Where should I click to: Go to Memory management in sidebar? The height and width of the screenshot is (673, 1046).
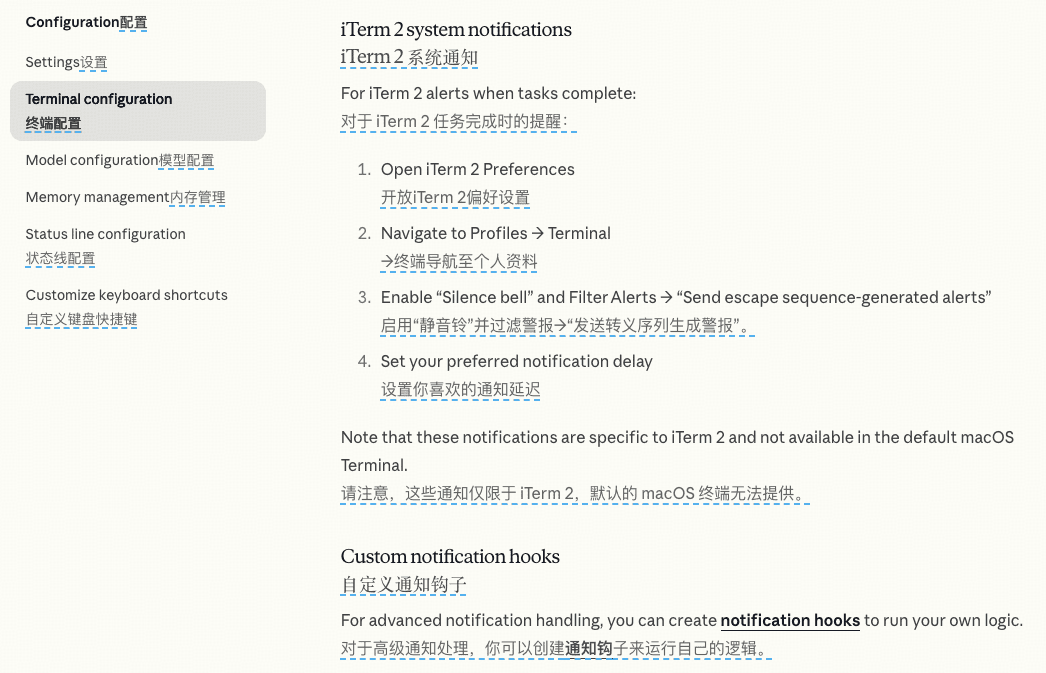point(125,197)
